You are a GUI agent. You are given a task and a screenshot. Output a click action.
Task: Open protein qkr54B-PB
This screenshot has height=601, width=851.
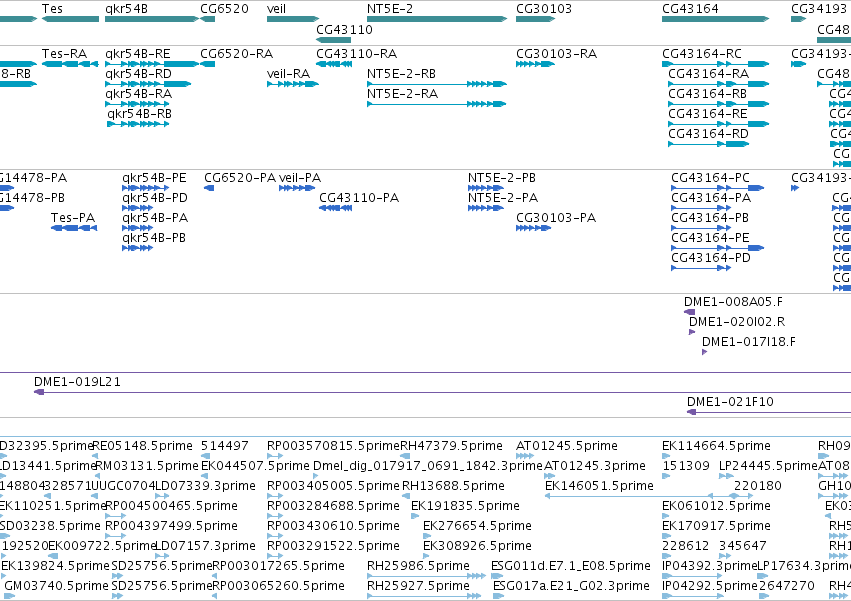[137, 248]
